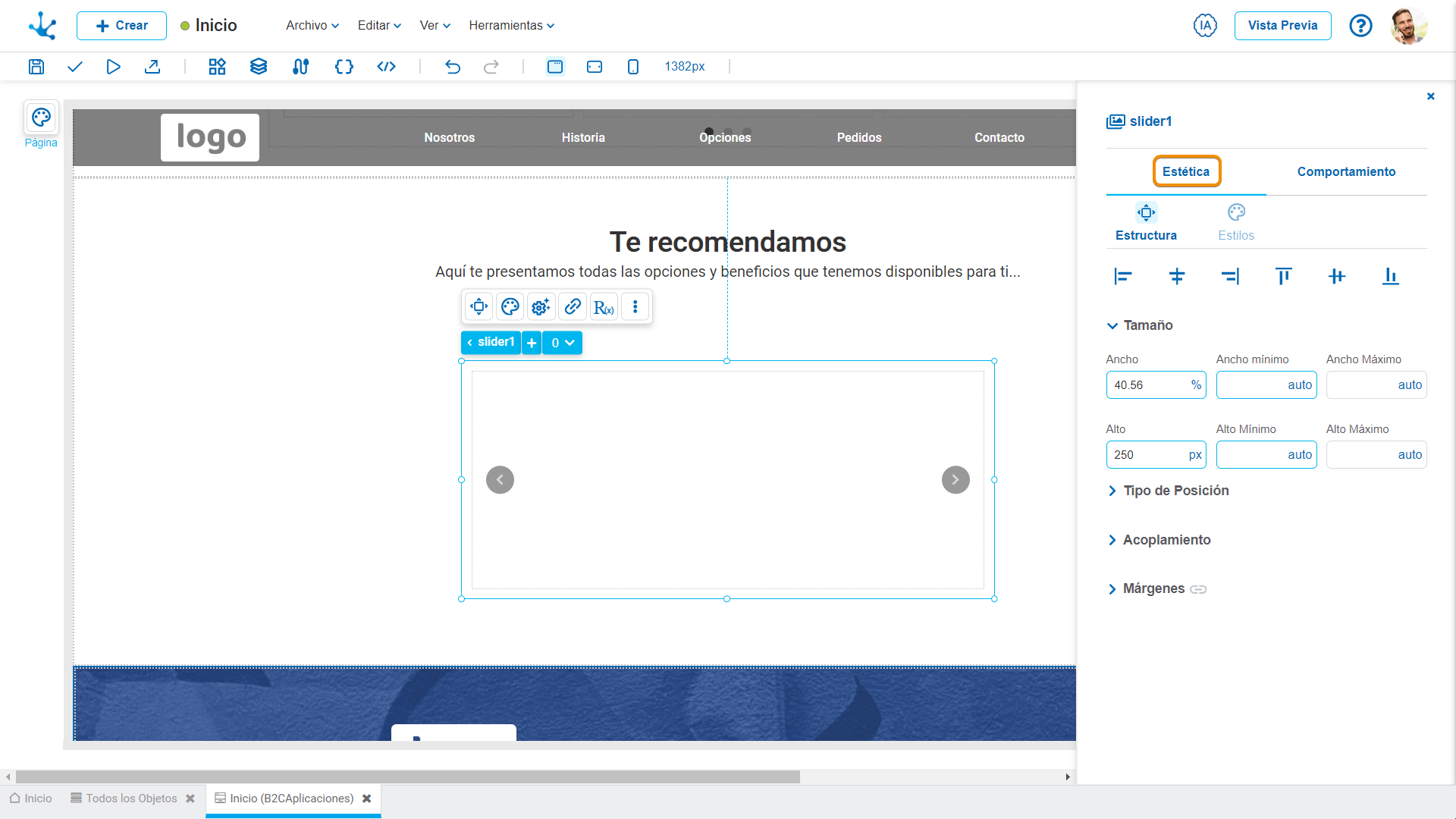Switch to the Comportamiento tab

1346,171
